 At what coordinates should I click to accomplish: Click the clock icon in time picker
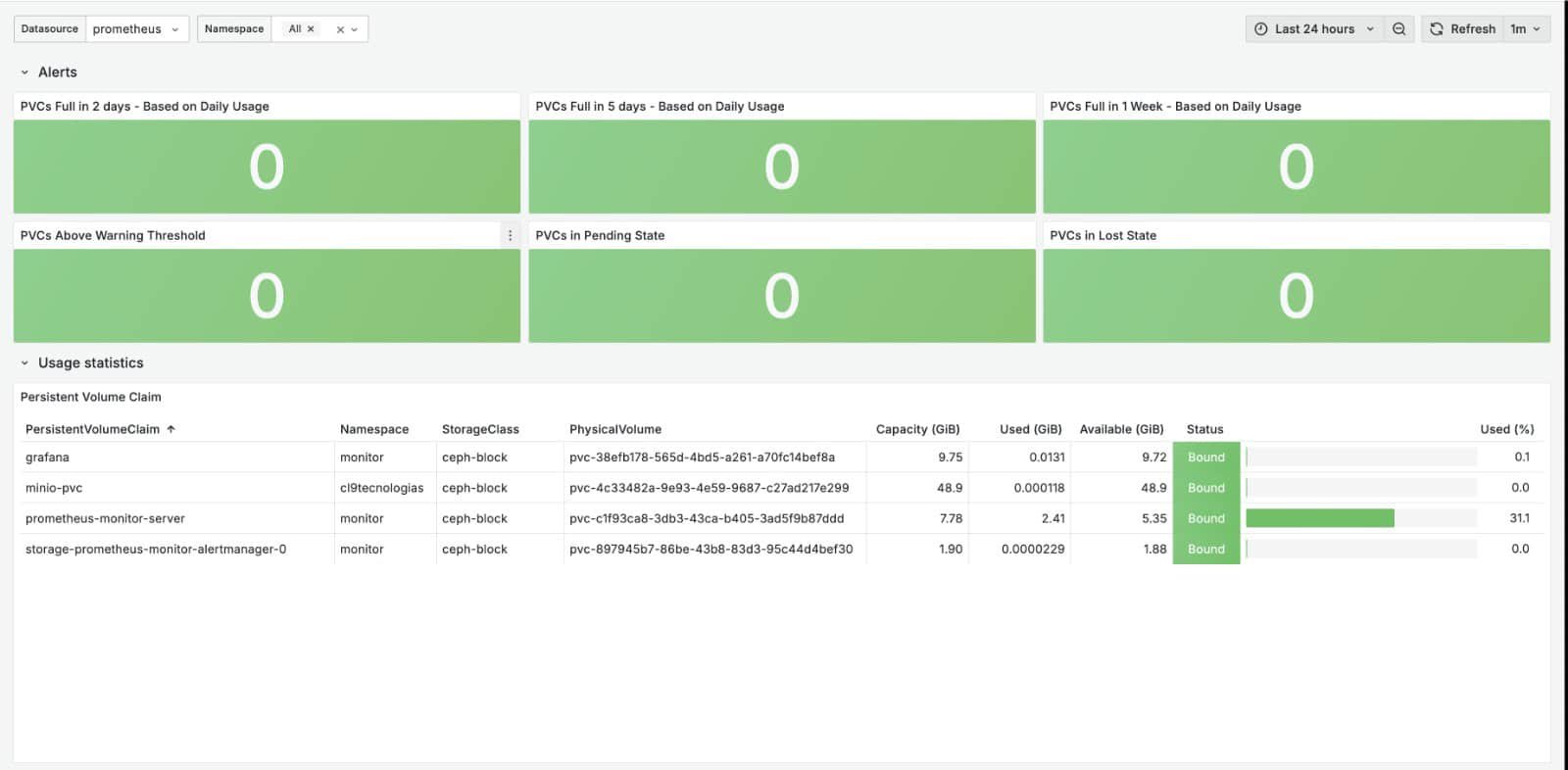[1261, 29]
